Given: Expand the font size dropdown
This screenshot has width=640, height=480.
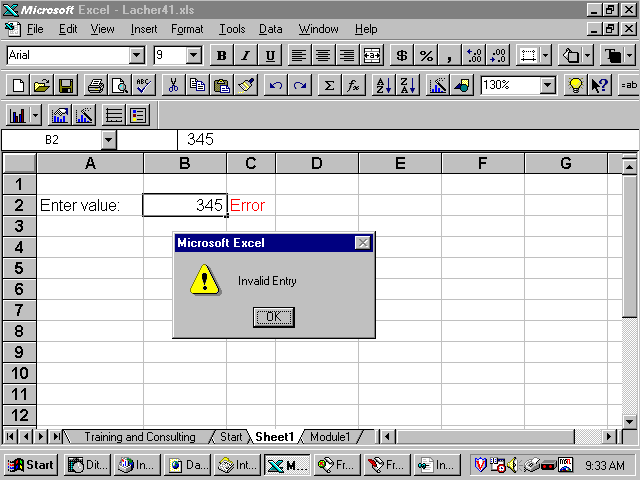Looking at the screenshot, I should [x=194, y=55].
